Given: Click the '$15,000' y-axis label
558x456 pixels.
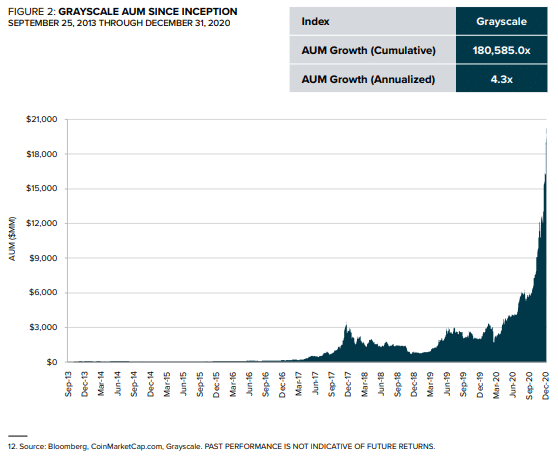Looking at the screenshot, I should click(x=42, y=188).
